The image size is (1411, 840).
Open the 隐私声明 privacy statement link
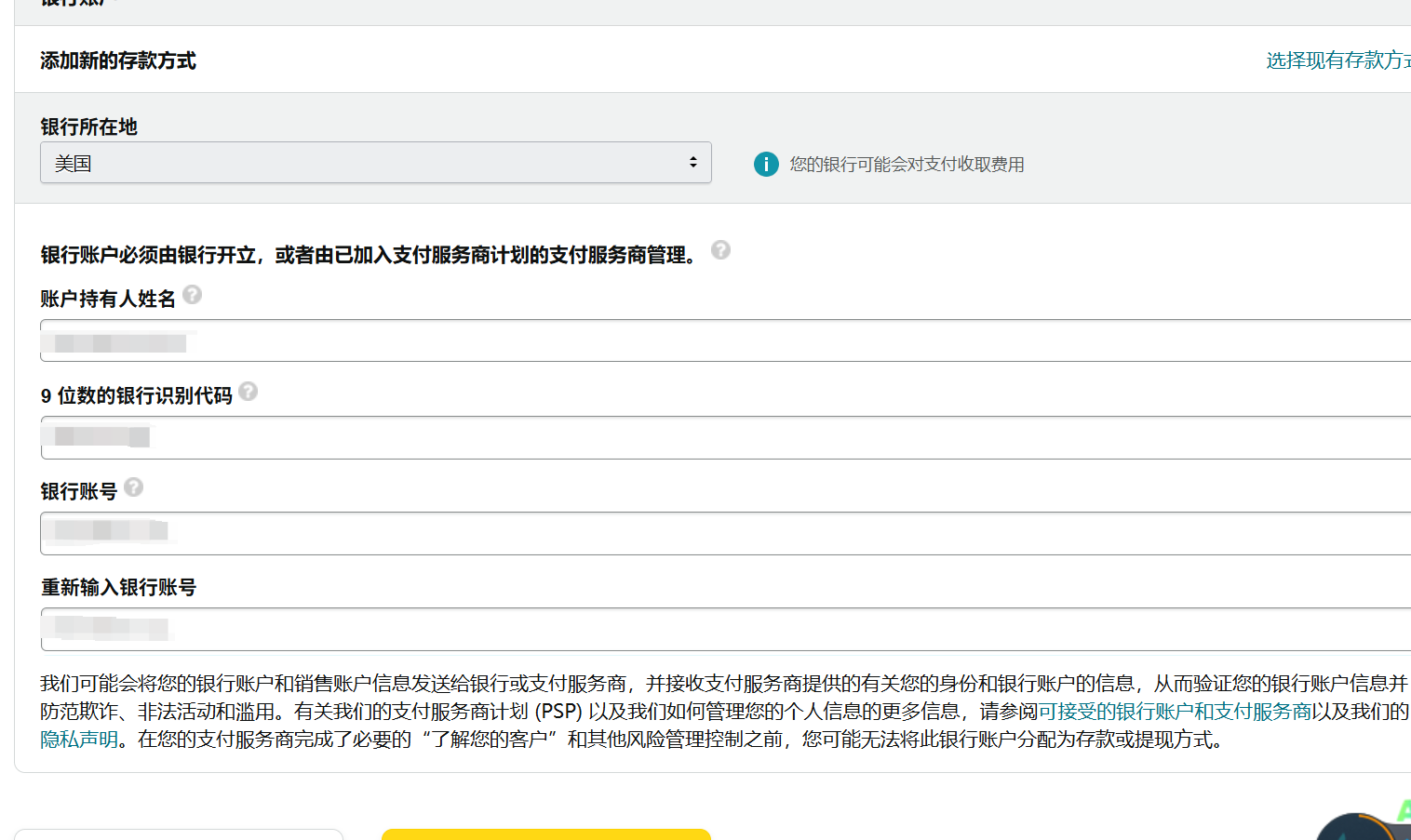(x=78, y=741)
